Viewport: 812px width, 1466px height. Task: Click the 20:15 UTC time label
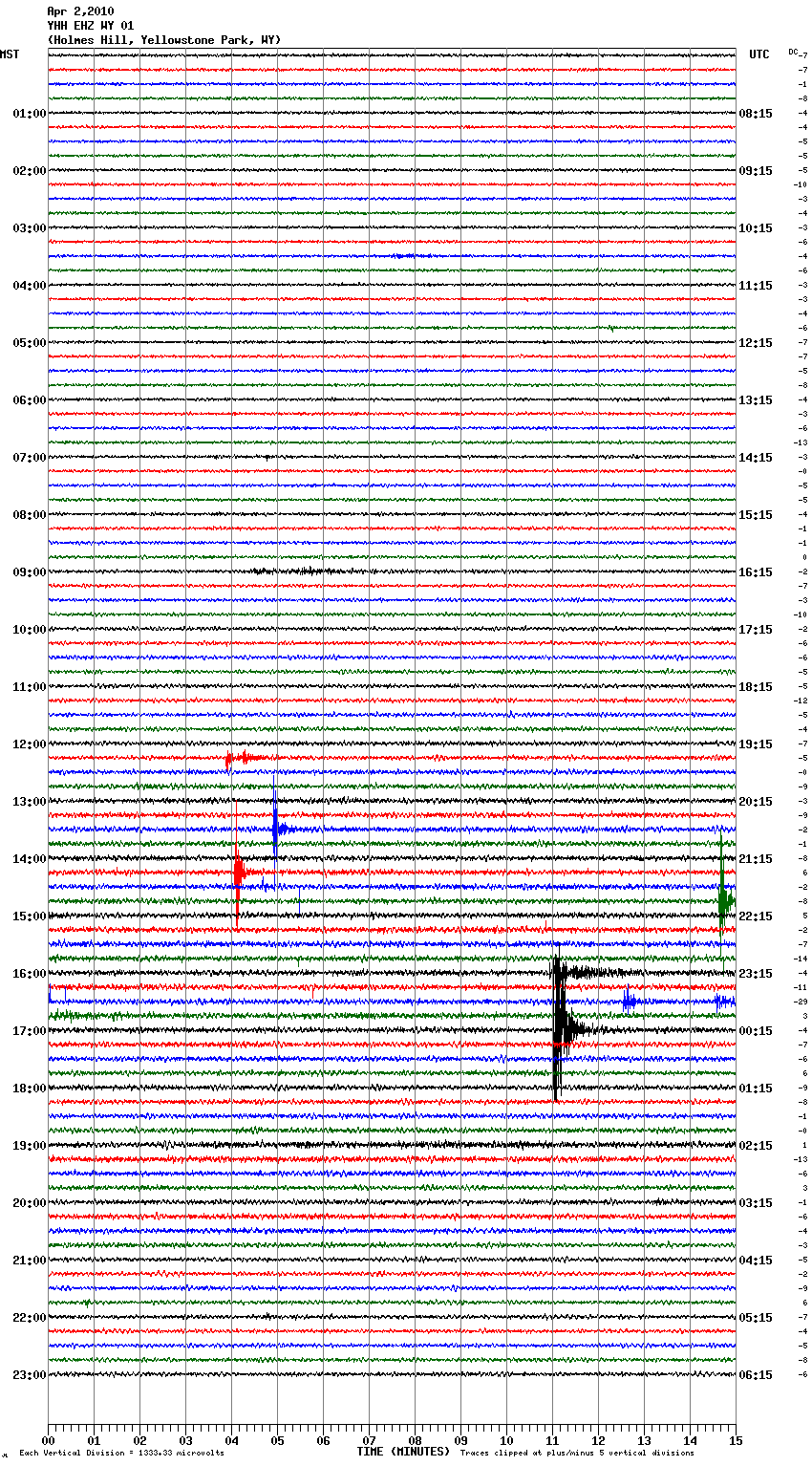[756, 802]
